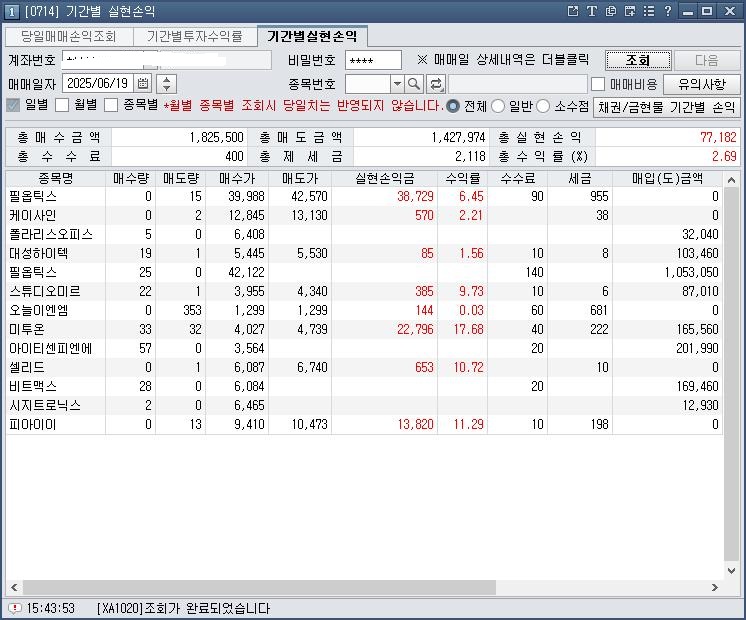Toggle the 일별 checkbox
The width and height of the screenshot is (746, 620).
click(x=13, y=105)
